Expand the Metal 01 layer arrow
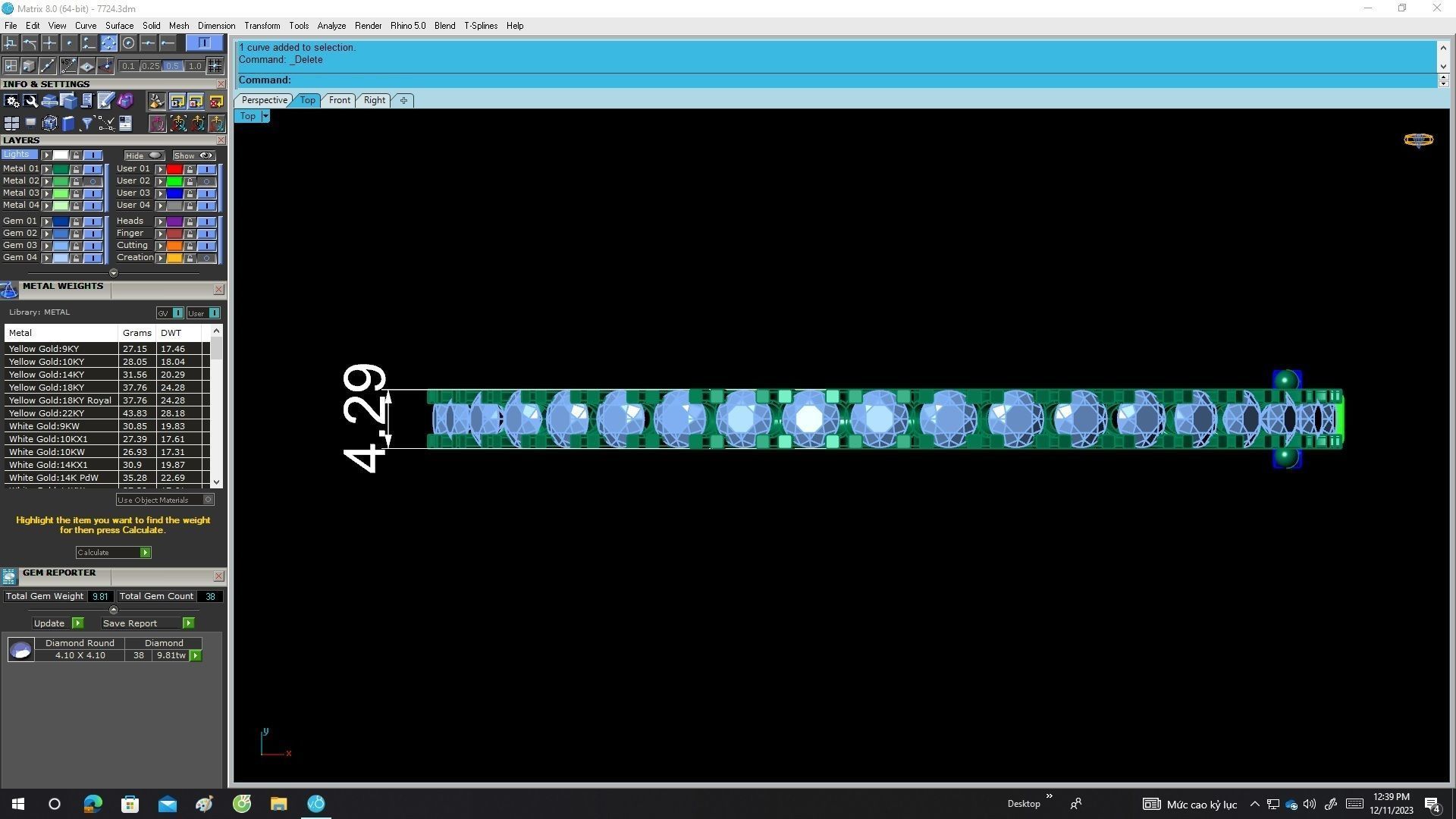Viewport: 1456px width, 819px height. 47,169
